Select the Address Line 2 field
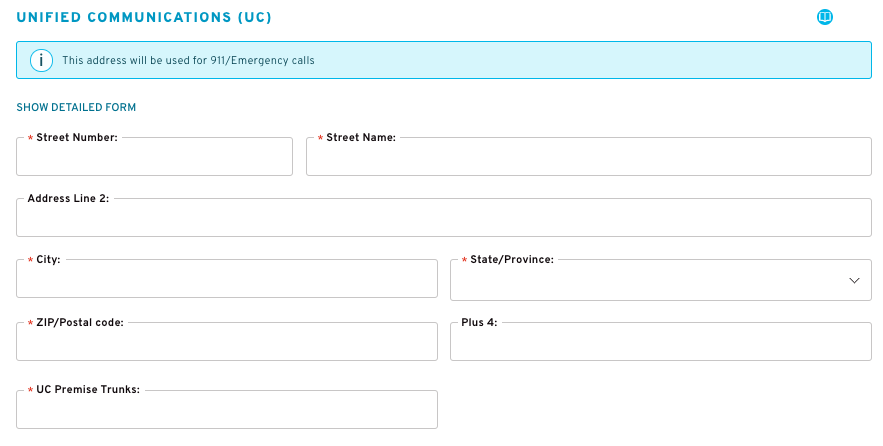 click(444, 217)
